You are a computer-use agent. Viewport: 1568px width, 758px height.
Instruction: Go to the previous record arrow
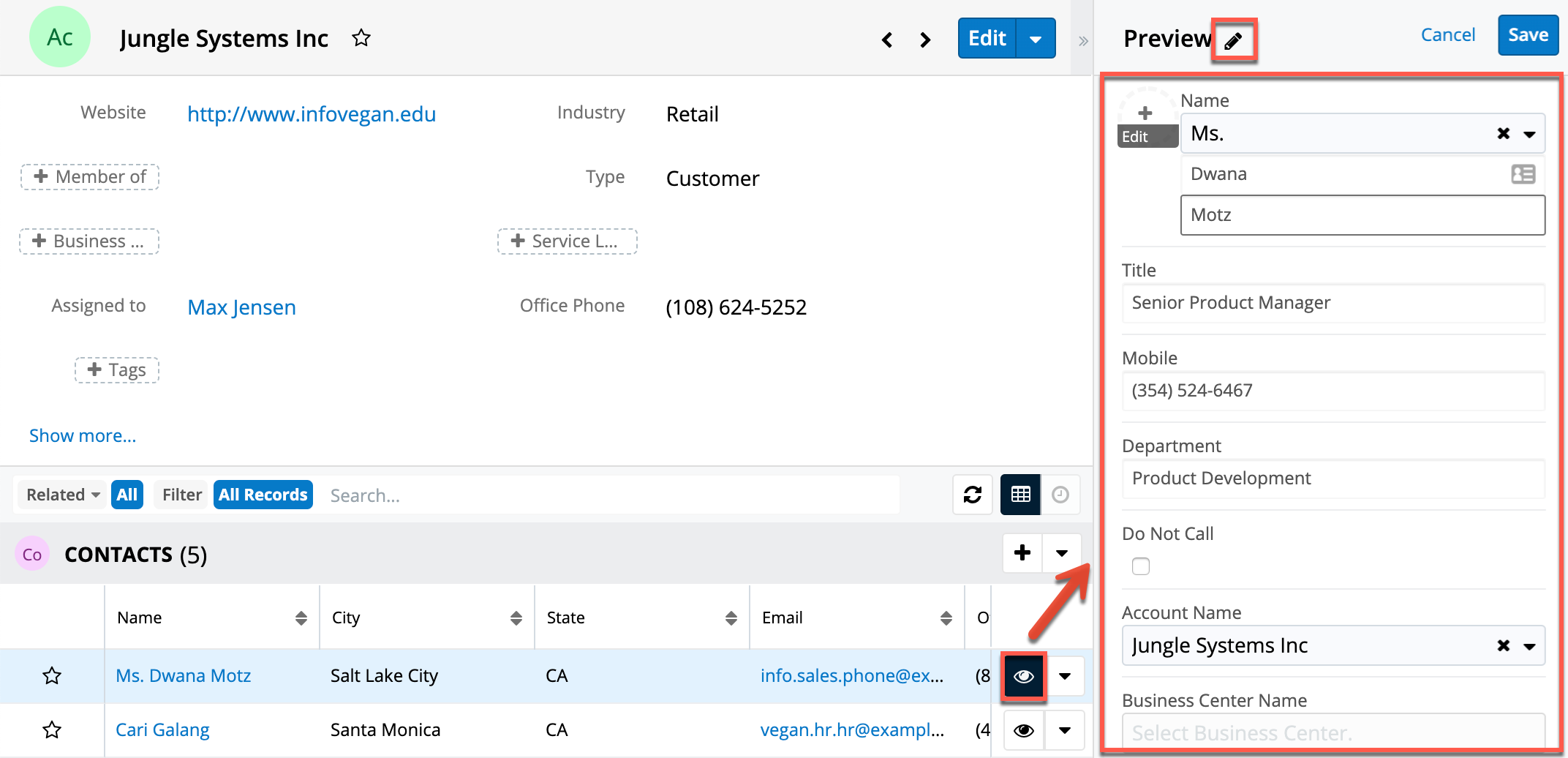tap(887, 40)
